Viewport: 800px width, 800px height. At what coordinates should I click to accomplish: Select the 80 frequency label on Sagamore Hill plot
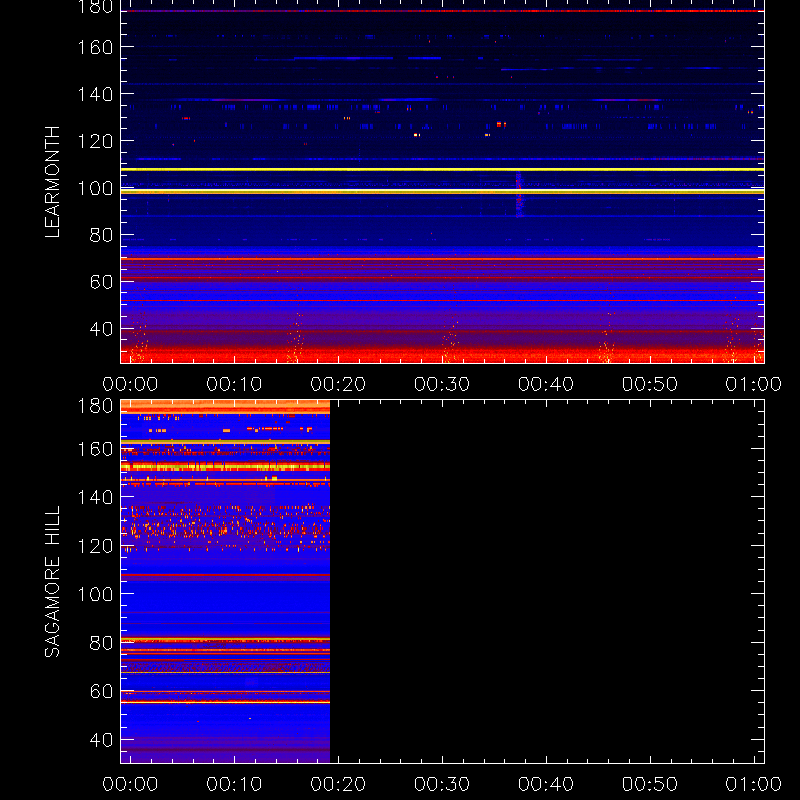click(x=101, y=643)
